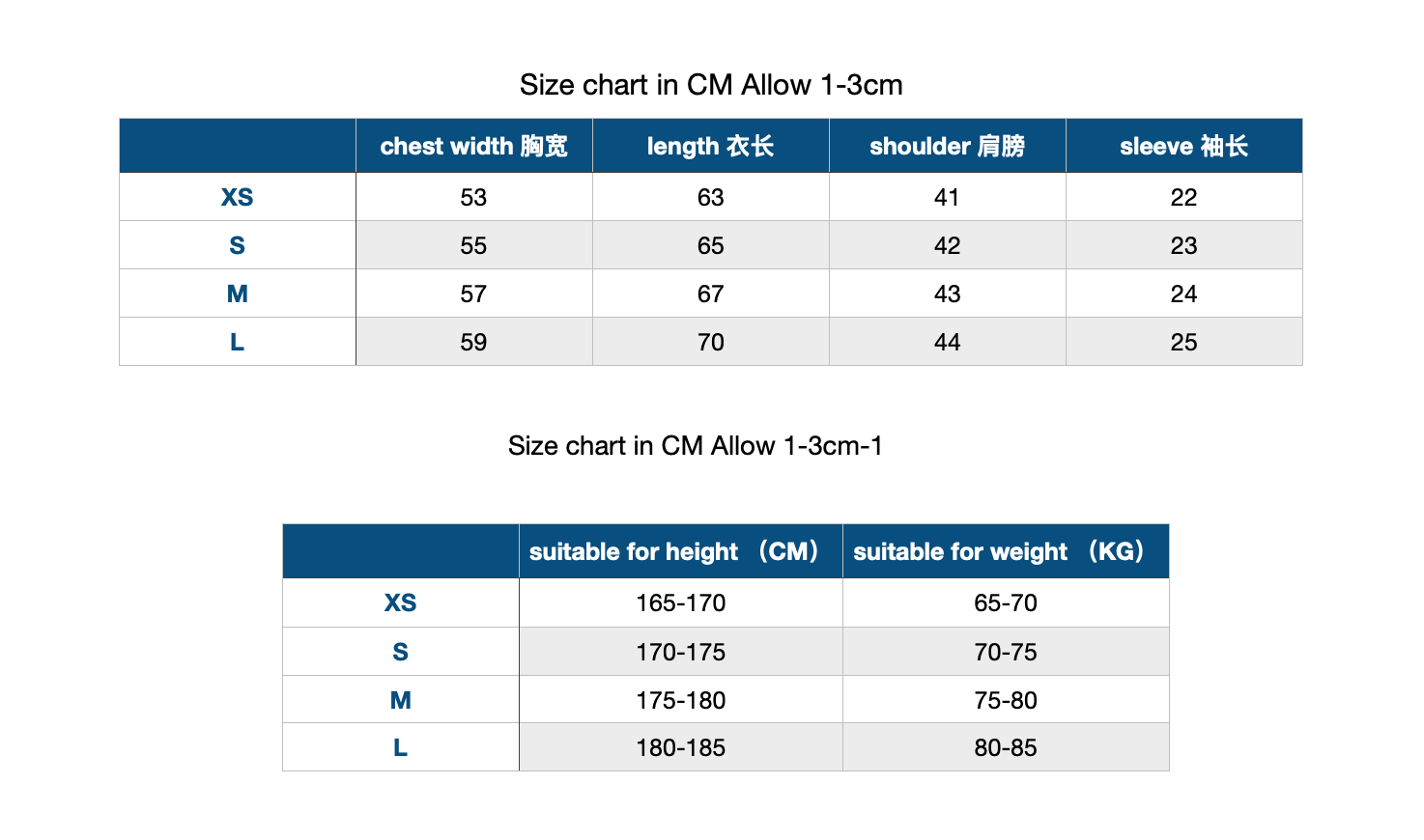Image resolution: width=1424 pixels, height=840 pixels.
Task: Select the shoulder cell showing 42
Action: tap(947, 245)
